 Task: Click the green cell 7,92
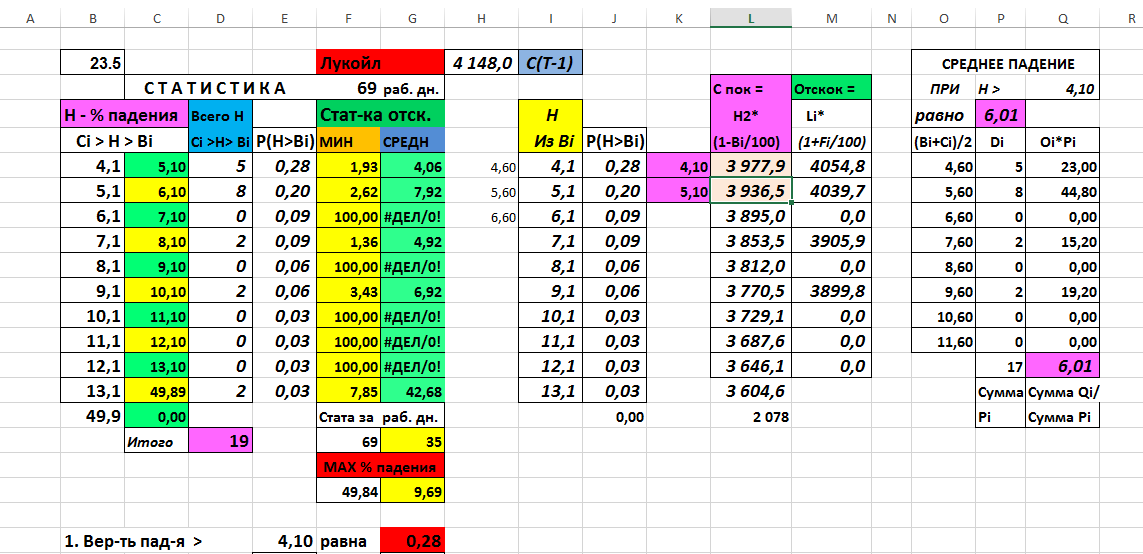pyautogui.click(x=412, y=190)
